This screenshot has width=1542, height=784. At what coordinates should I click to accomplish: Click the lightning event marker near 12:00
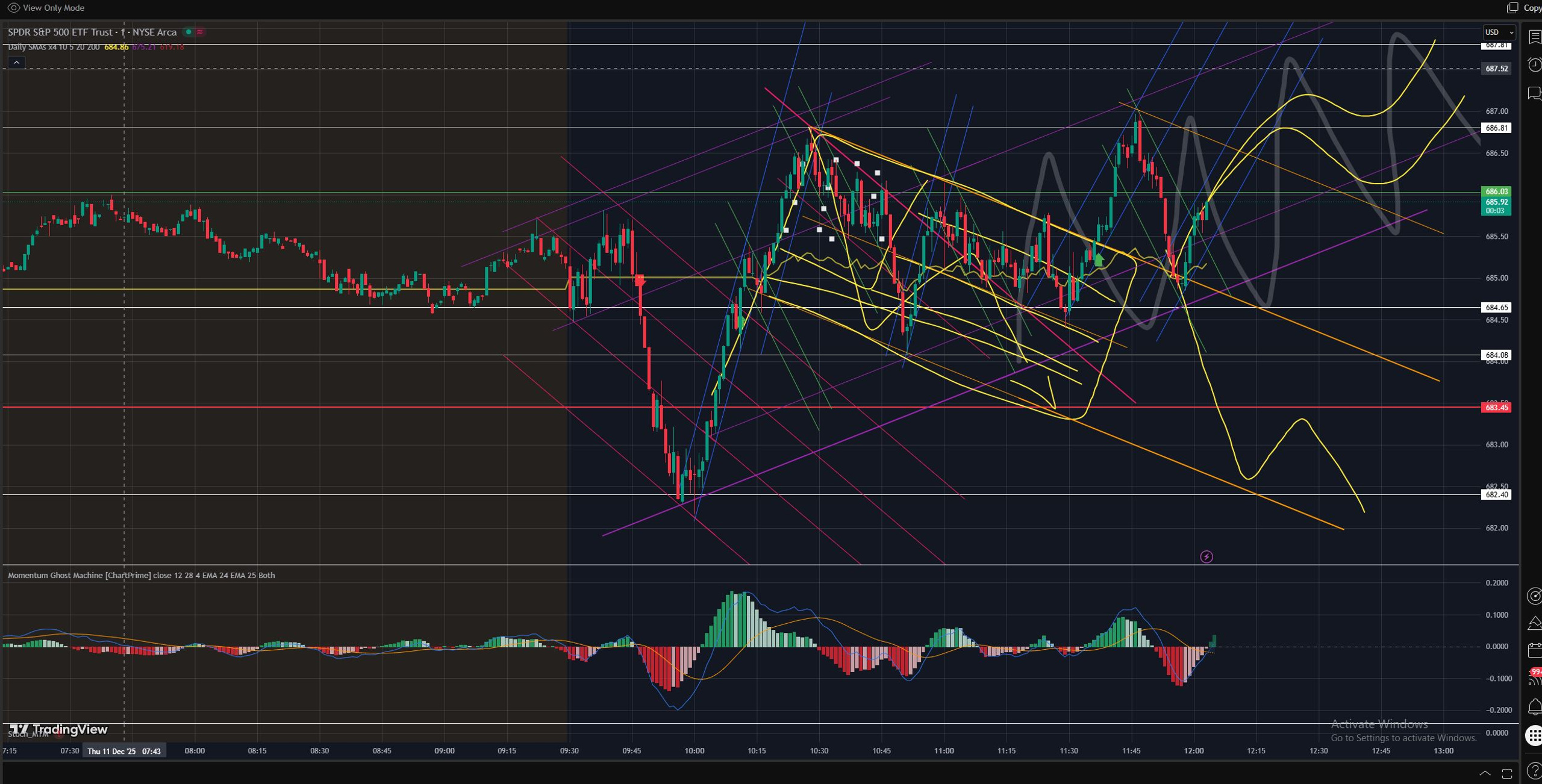(1206, 556)
